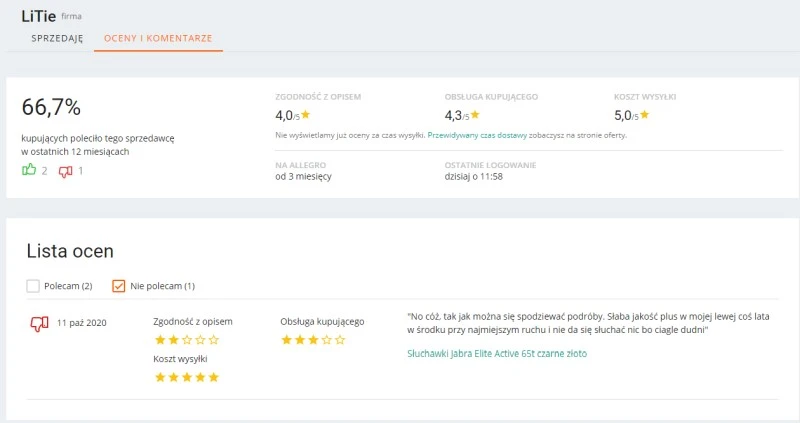Image resolution: width=800 pixels, height=423 pixels.
Task: Click the review date 11 paź 2020
Action: click(82, 323)
